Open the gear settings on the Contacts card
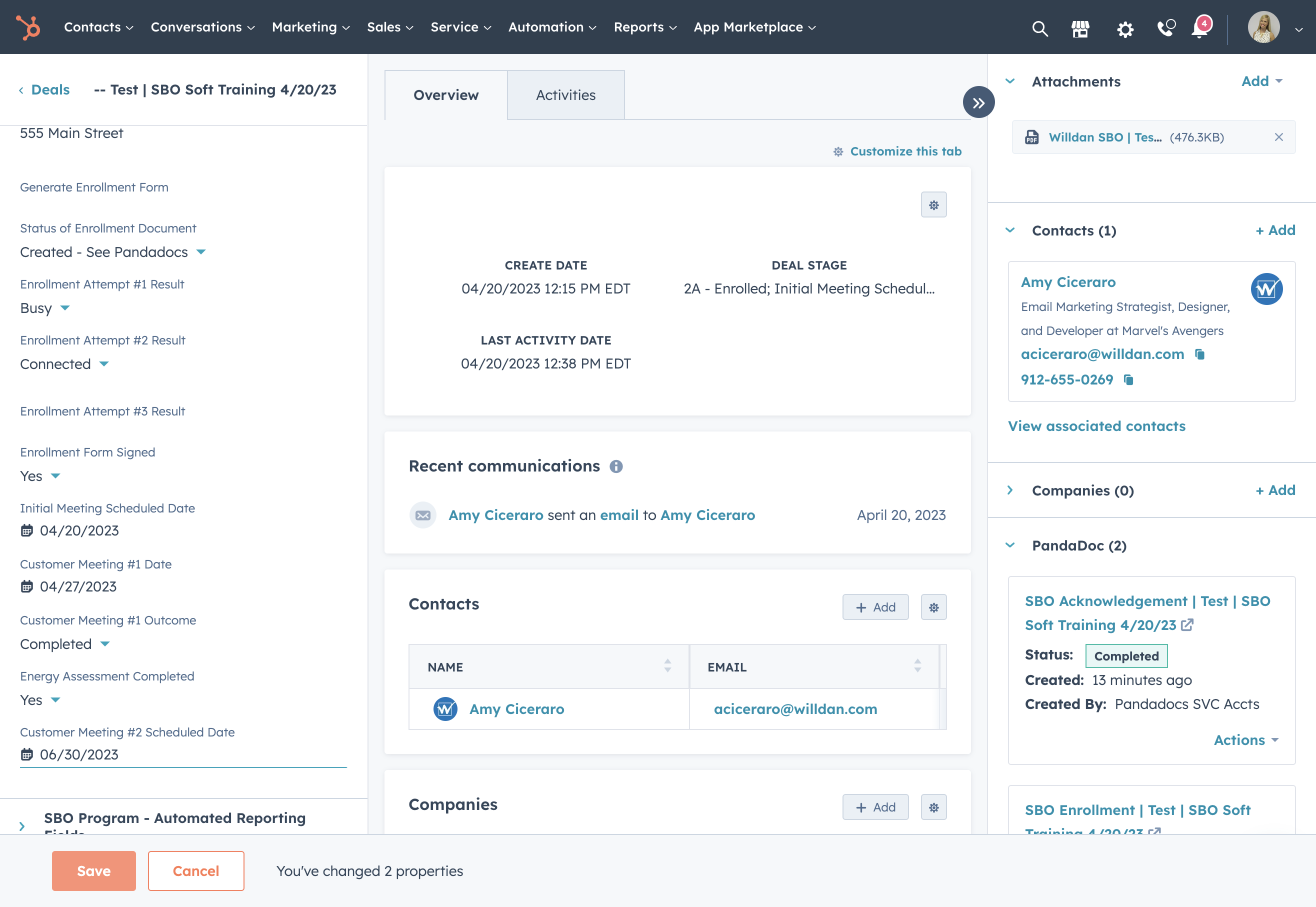1316x907 pixels. [x=933, y=607]
